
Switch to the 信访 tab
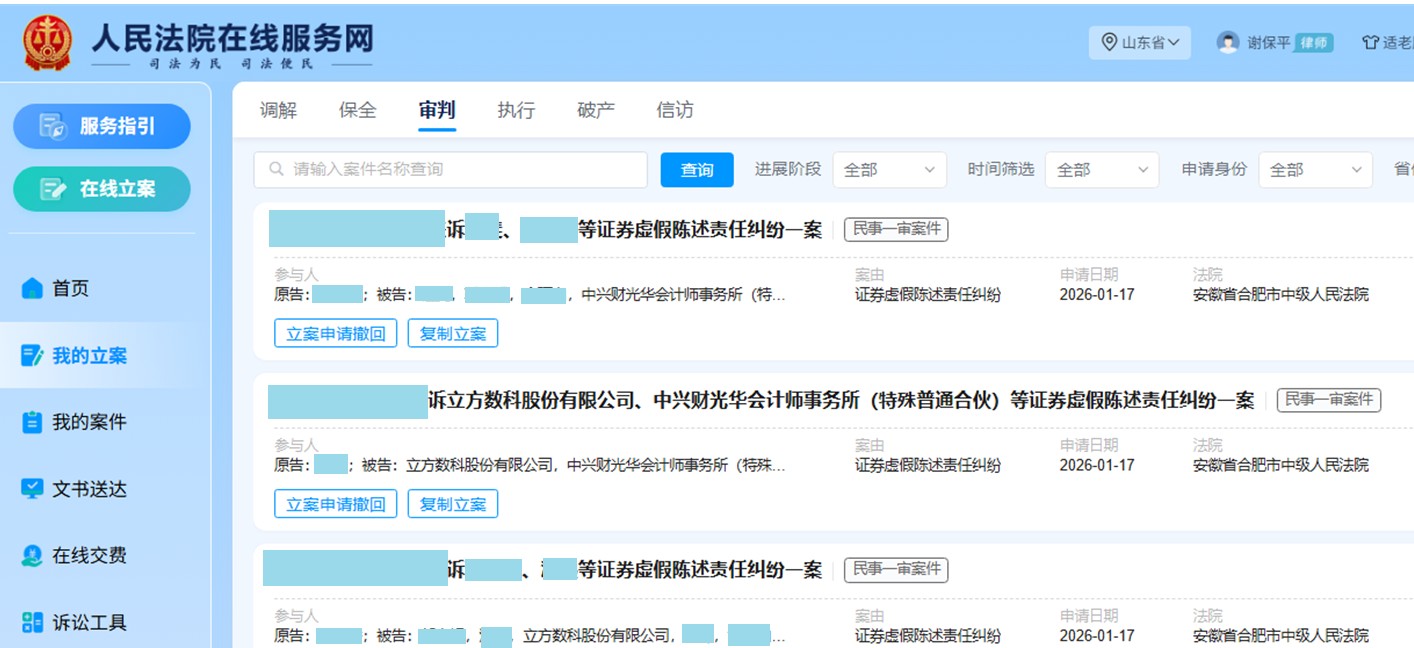[x=675, y=110]
